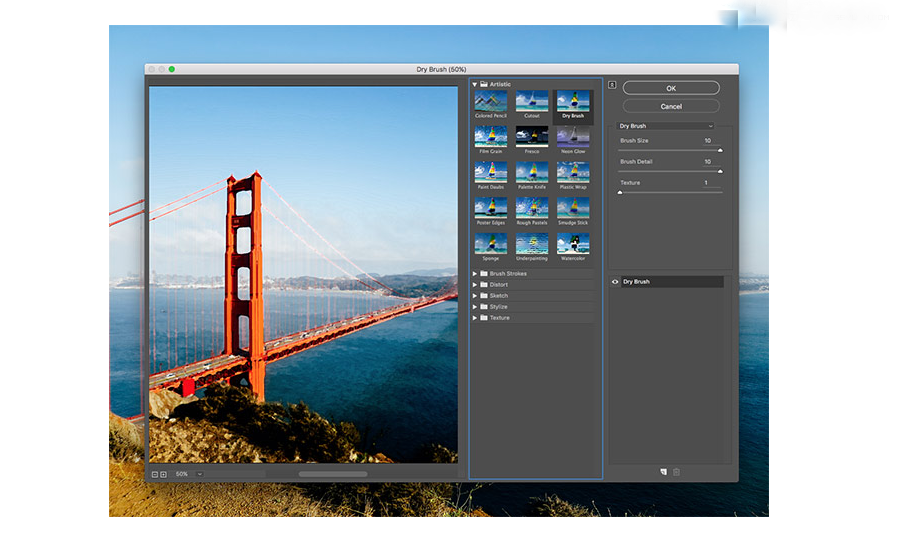Viewport: 900px width, 546px height.
Task: Click the delete effect layer trash icon
Action: coord(676,471)
